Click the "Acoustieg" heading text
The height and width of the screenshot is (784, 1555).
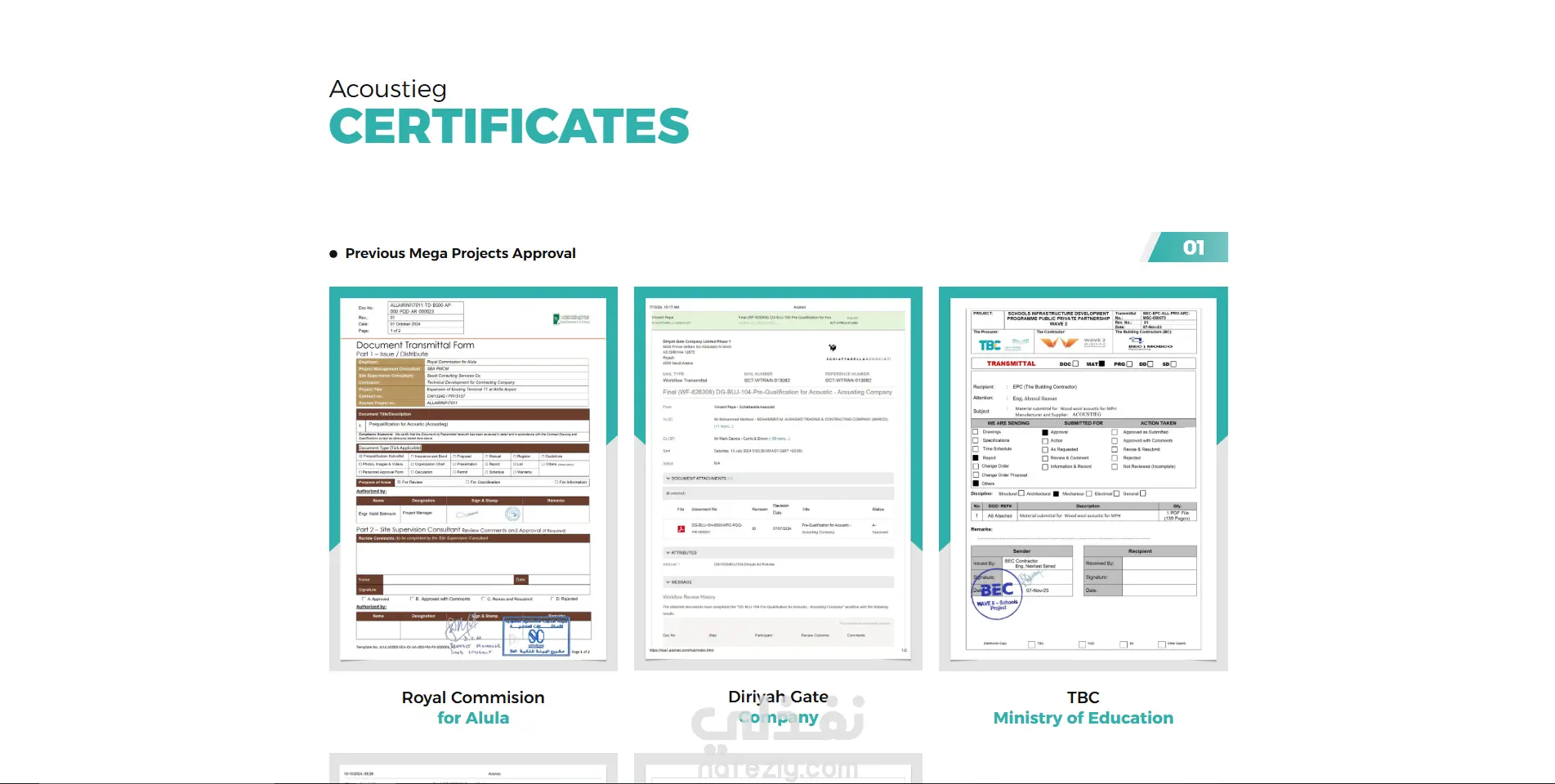point(388,89)
